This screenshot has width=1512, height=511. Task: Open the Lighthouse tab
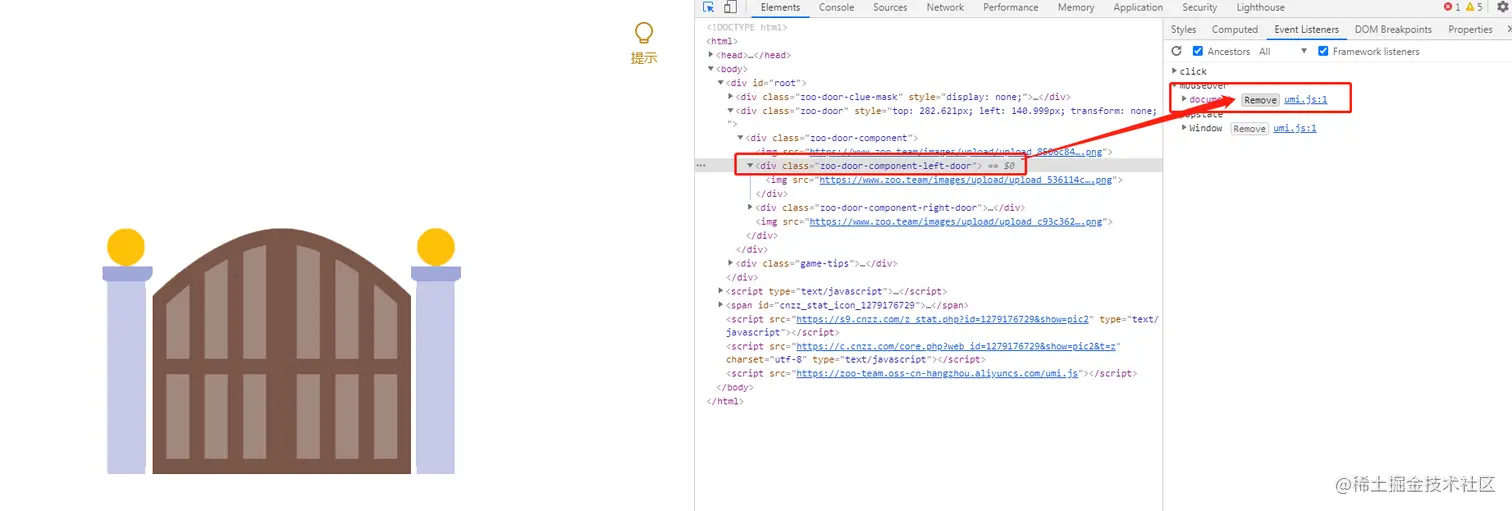coord(1260,7)
